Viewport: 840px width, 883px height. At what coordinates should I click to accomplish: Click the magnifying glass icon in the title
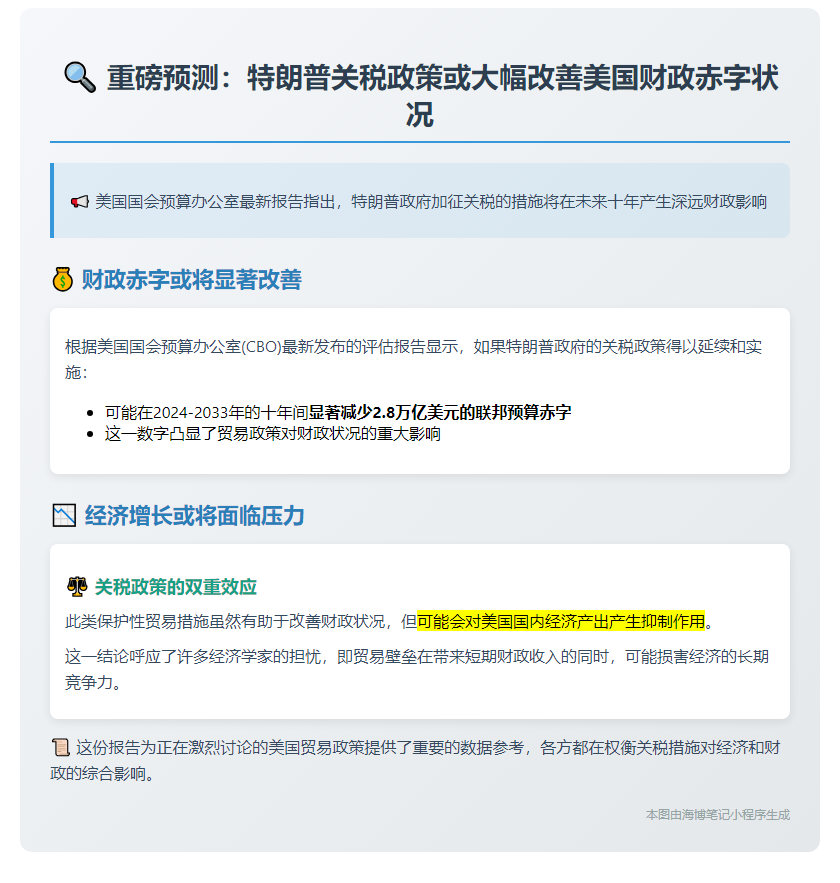[79, 76]
